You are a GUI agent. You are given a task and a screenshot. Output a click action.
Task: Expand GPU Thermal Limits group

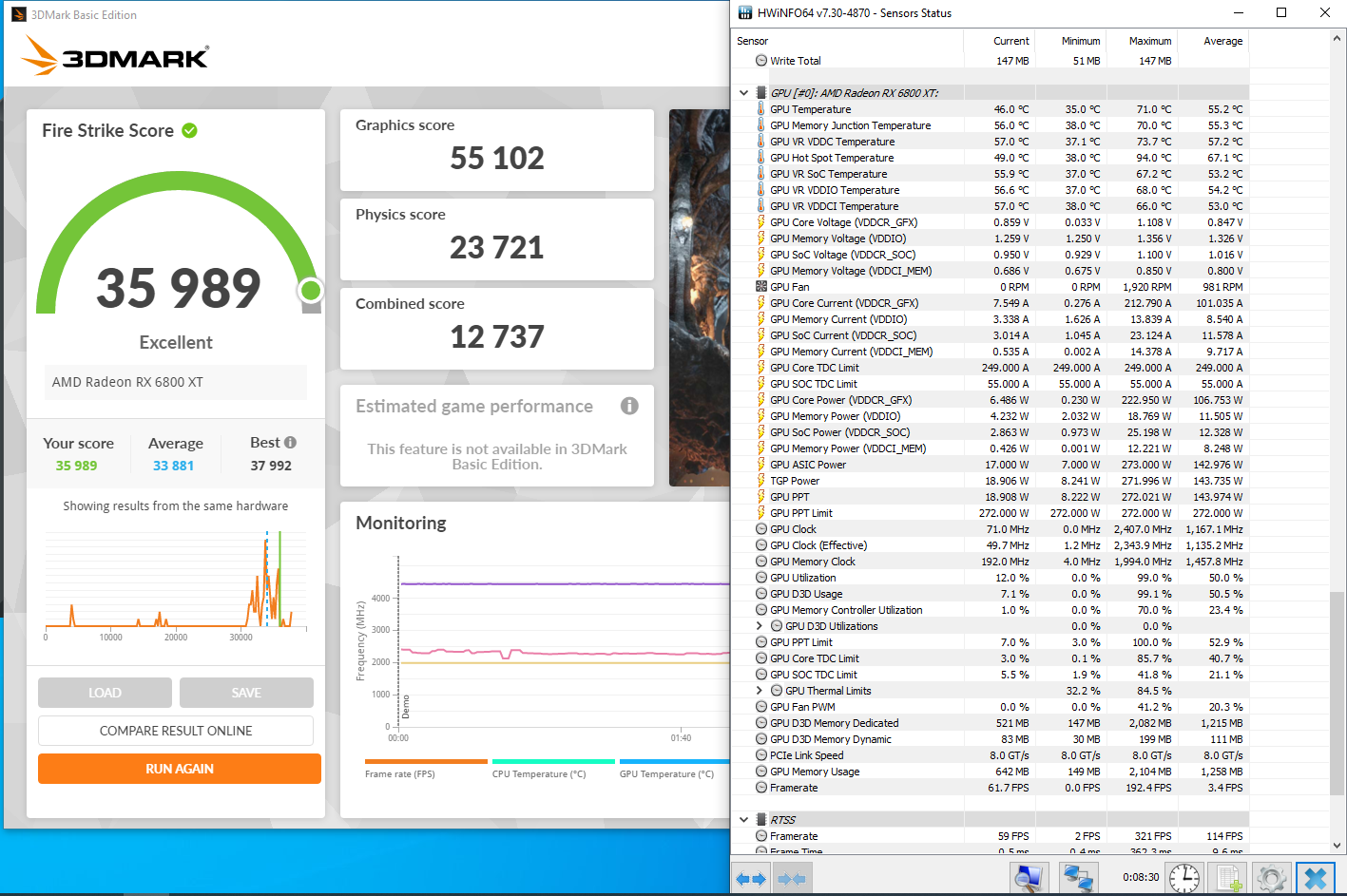[x=759, y=691]
